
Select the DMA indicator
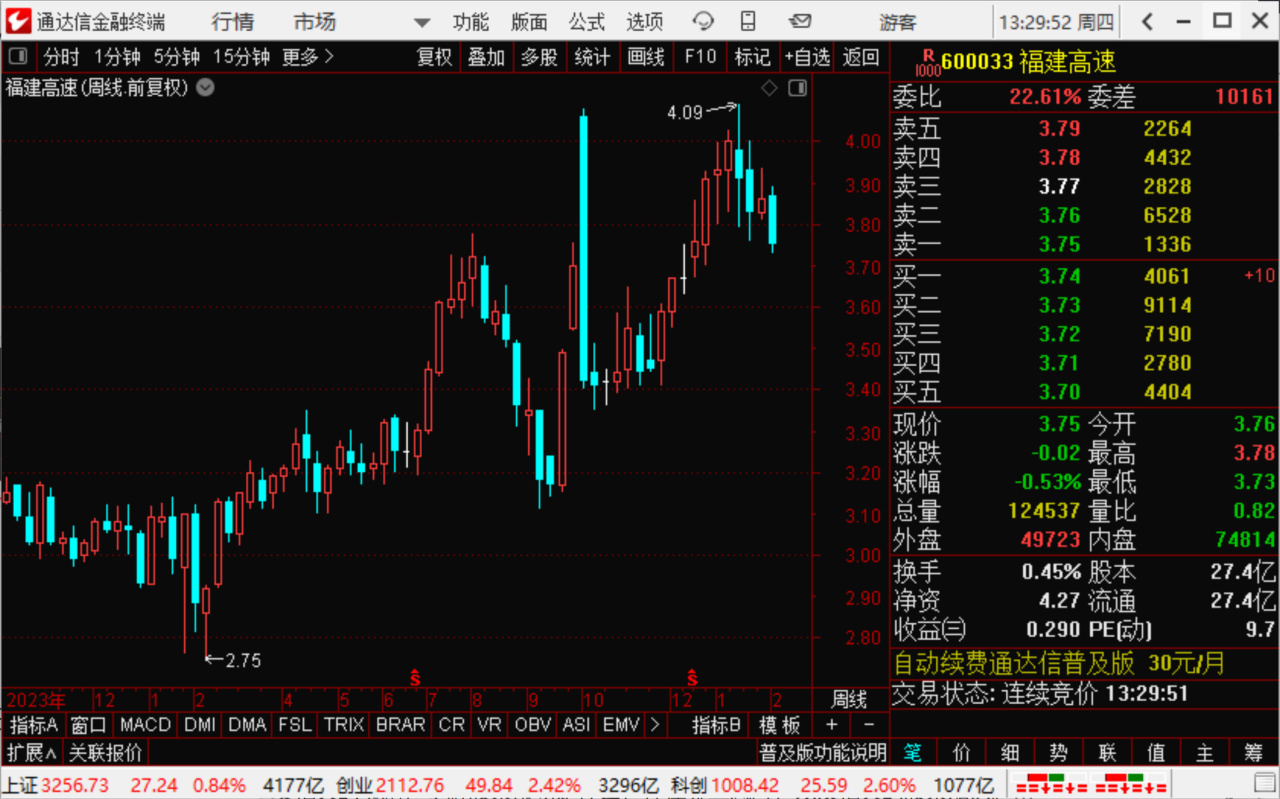coord(247,724)
